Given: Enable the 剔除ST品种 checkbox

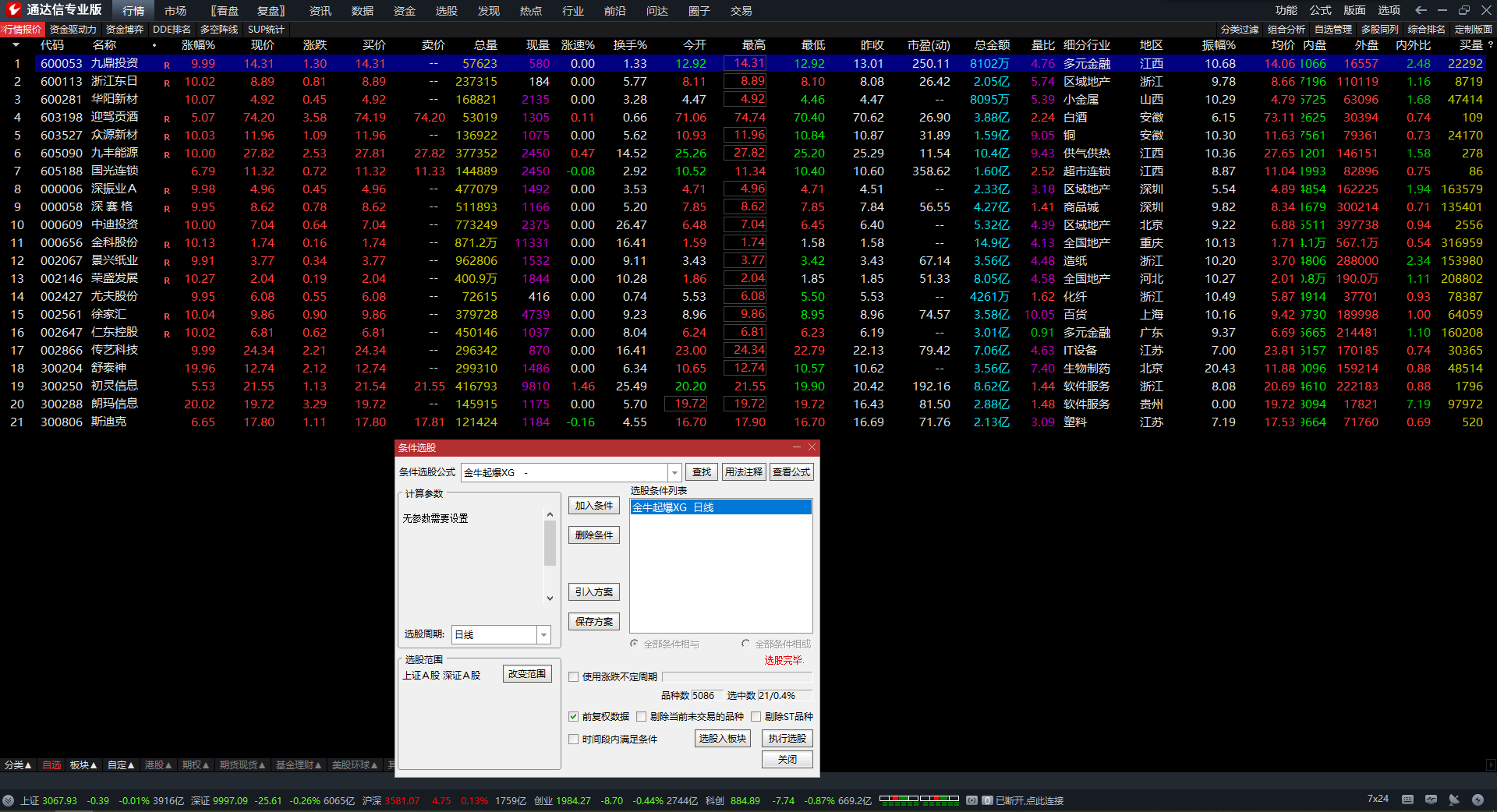Looking at the screenshot, I should [x=756, y=717].
